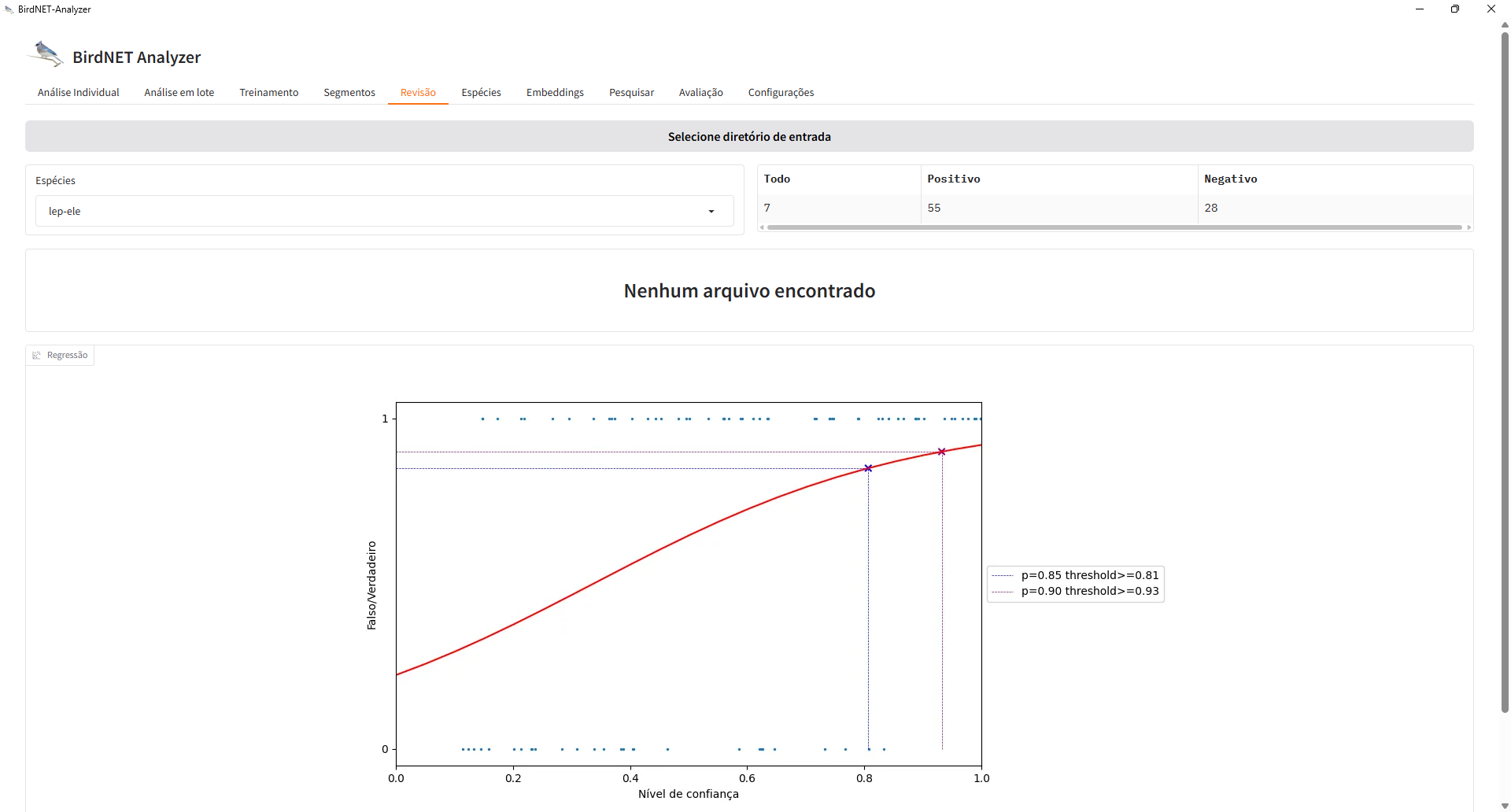The height and width of the screenshot is (812, 1511).
Task: Click the table horizontal scrollbar
Action: [1114, 227]
